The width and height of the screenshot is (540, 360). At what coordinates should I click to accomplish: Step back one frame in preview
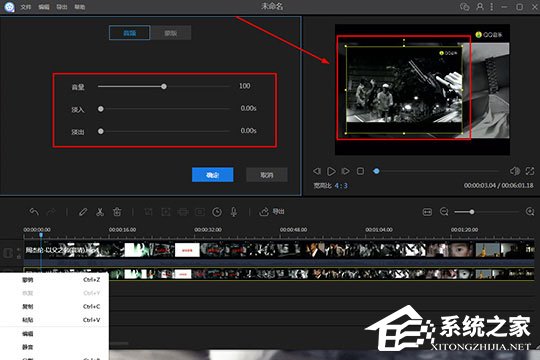point(317,171)
